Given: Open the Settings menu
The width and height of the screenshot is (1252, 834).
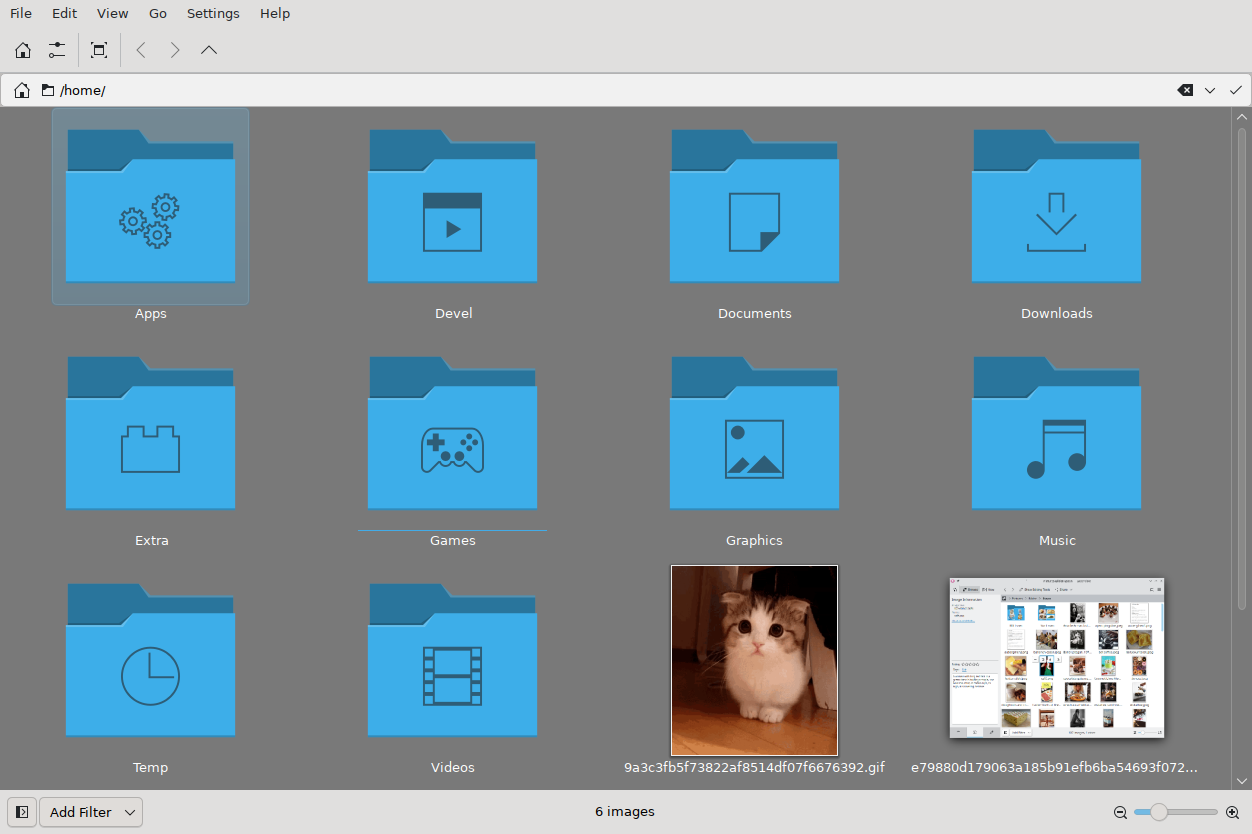Looking at the screenshot, I should click(x=213, y=13).
